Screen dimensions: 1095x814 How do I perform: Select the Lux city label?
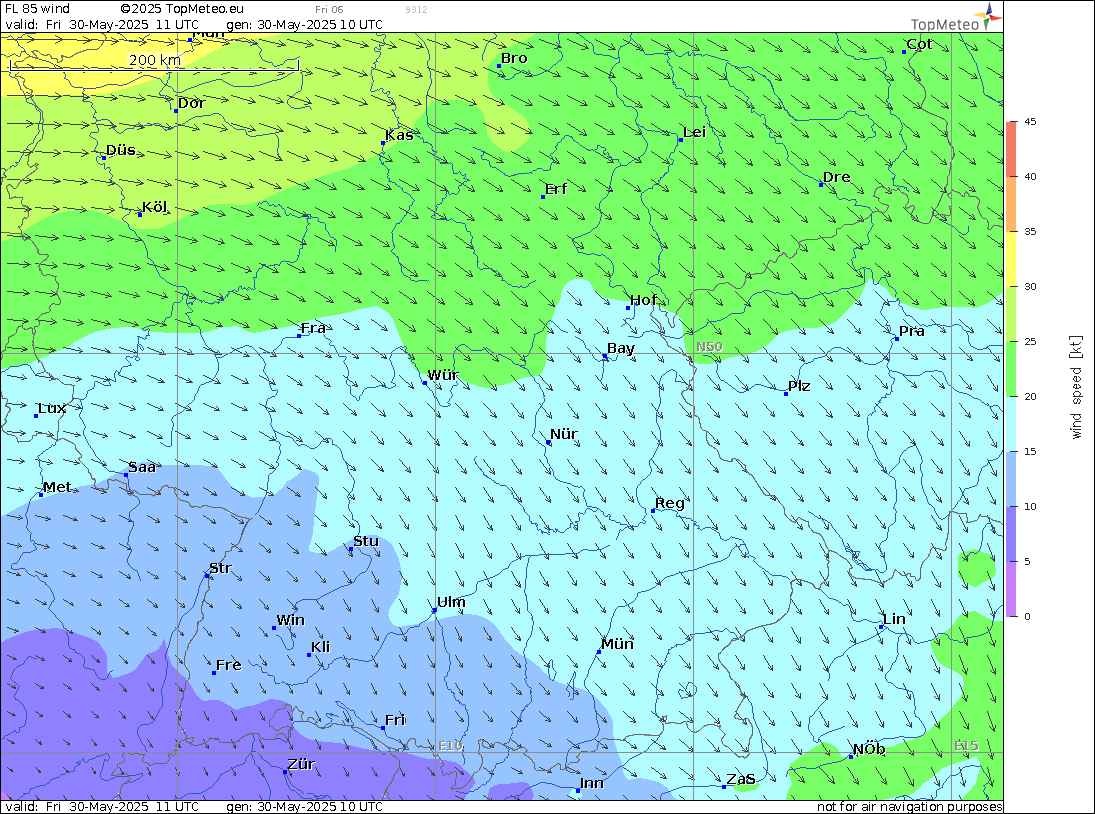coord(52,408)
